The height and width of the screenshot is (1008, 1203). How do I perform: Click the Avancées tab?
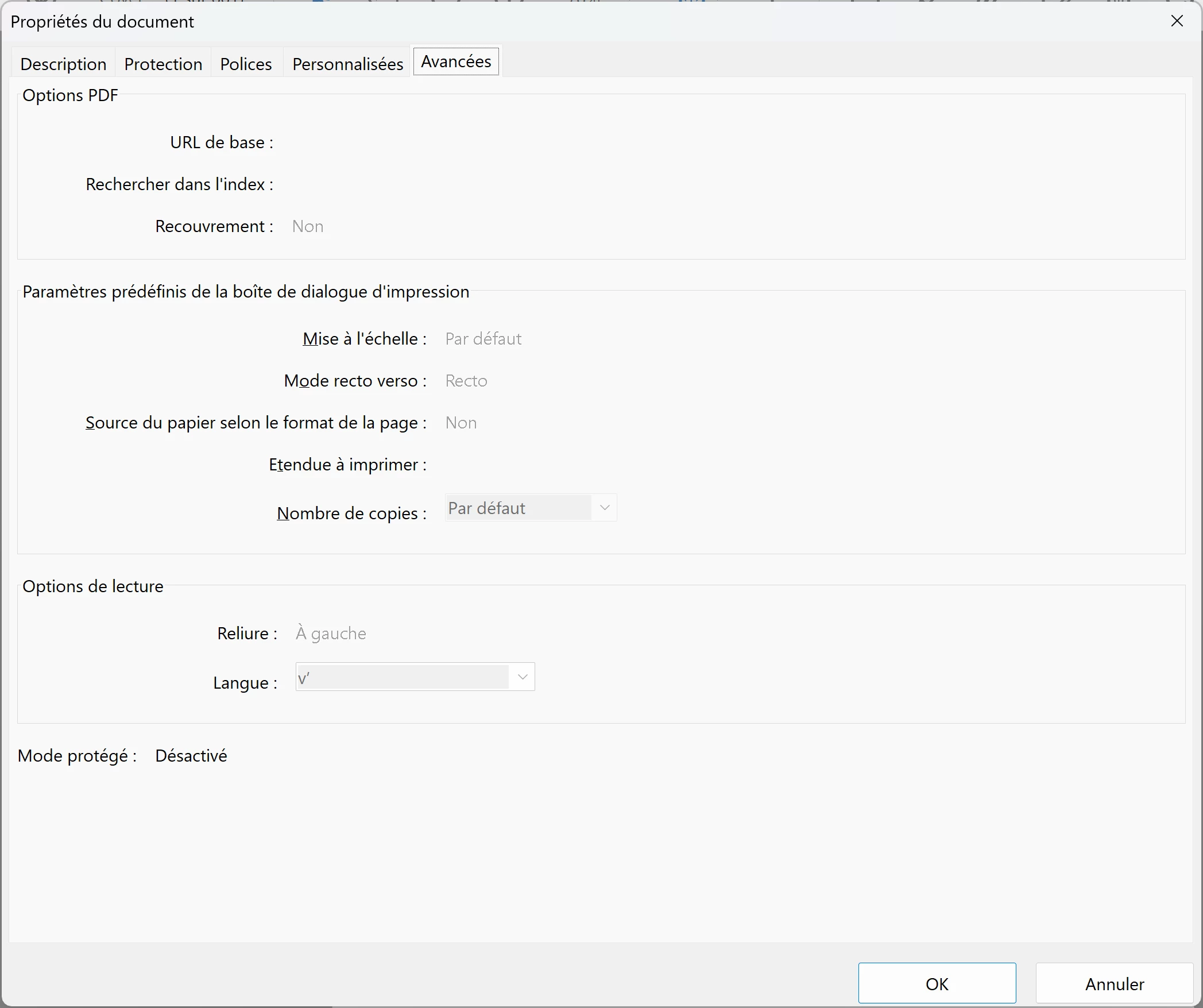(456, 61)
